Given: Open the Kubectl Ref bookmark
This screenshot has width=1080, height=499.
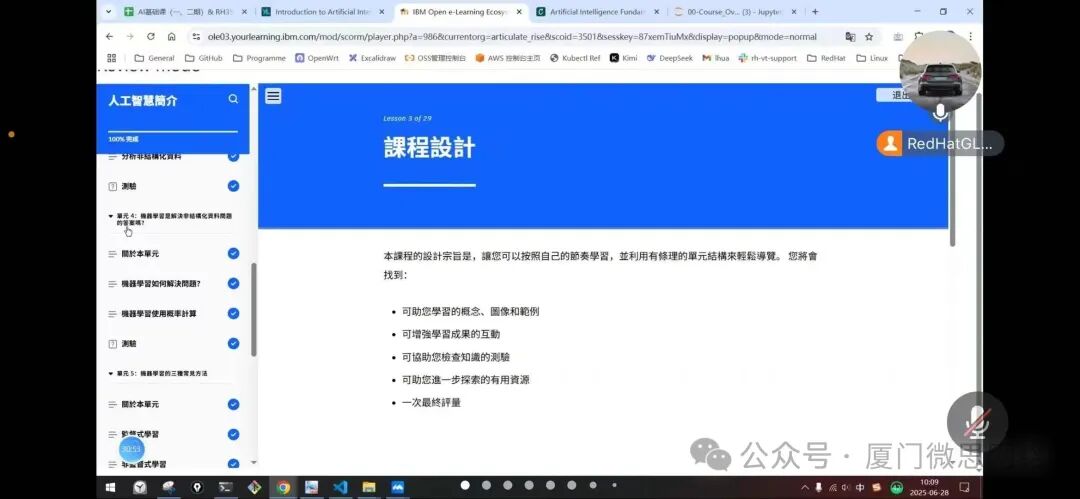Looking at the screenshot, I should pos(575,58).
